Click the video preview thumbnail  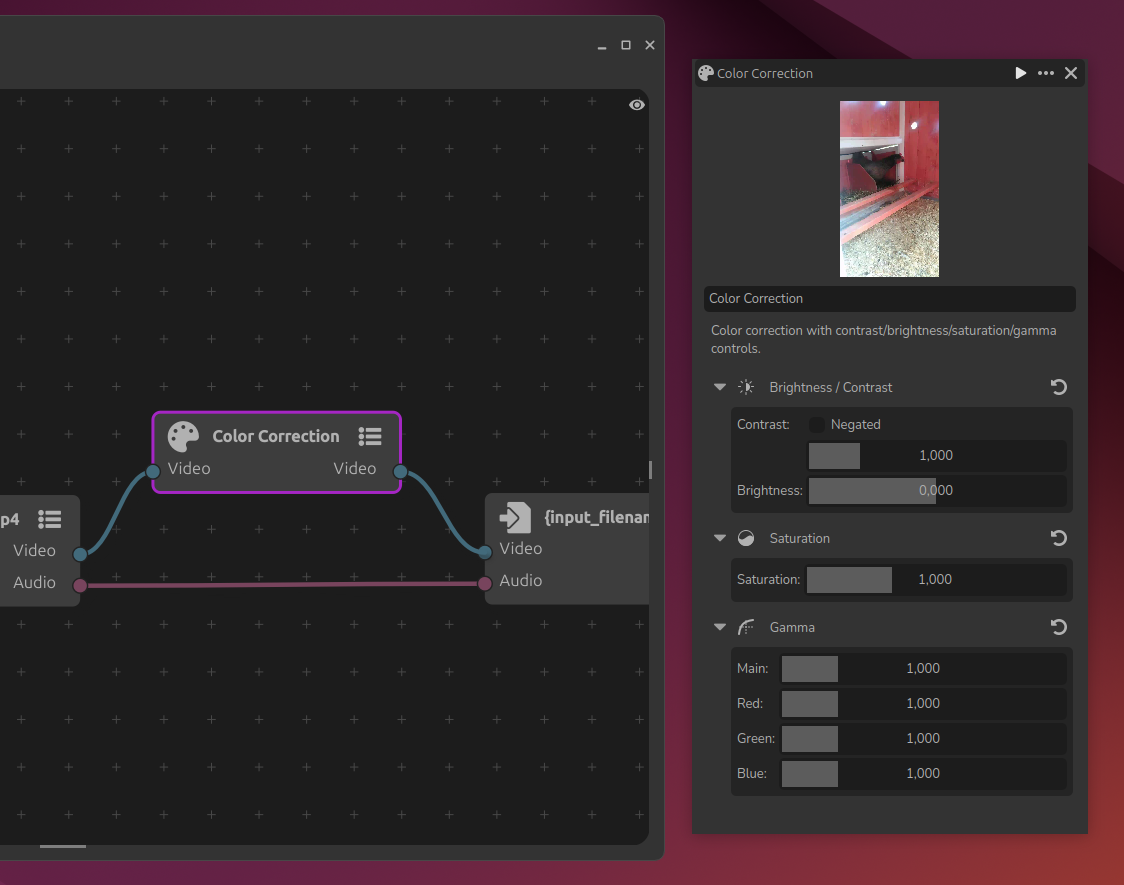pos(889,188)
